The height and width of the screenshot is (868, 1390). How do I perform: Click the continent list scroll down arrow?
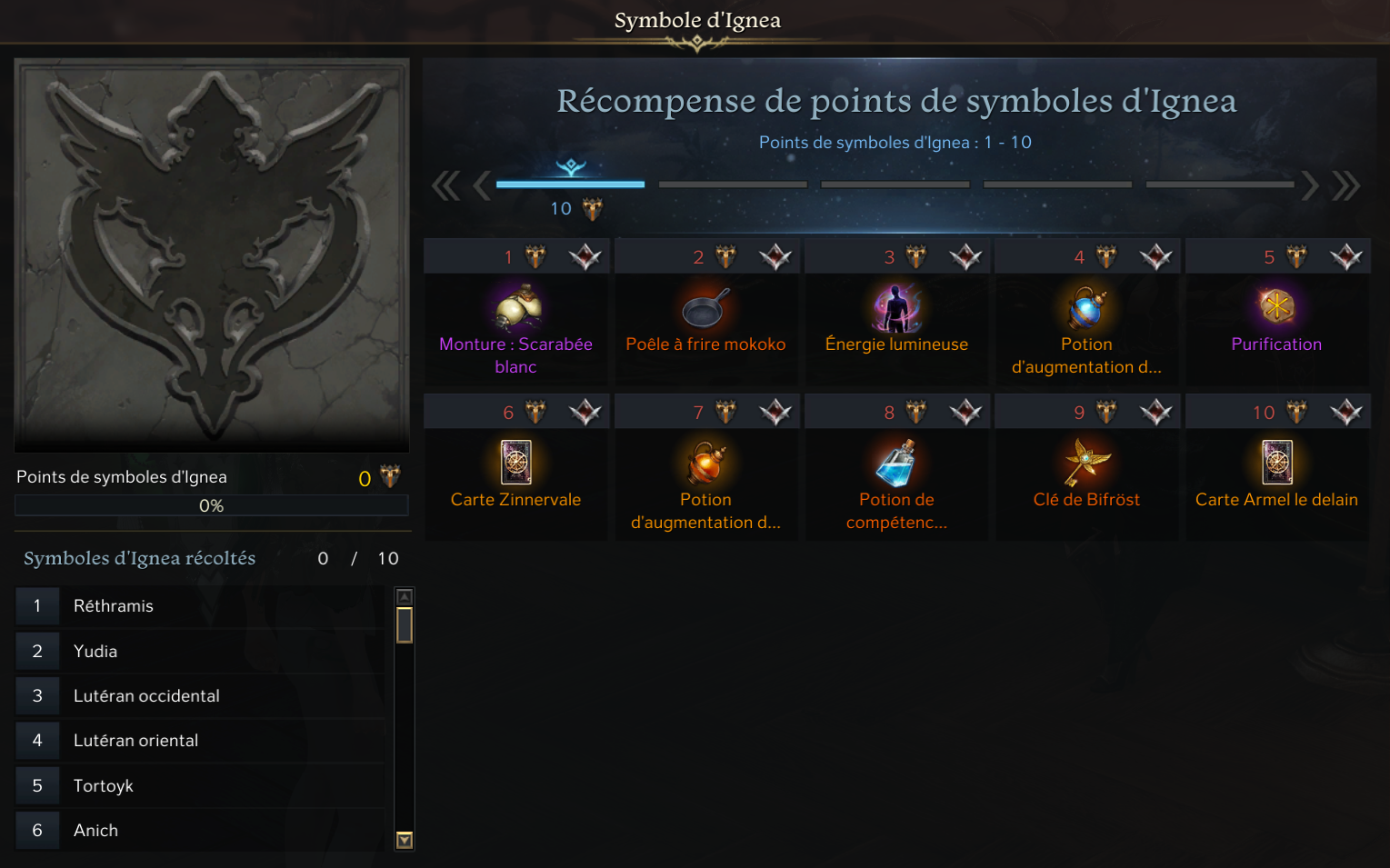[x=405, y=841]
